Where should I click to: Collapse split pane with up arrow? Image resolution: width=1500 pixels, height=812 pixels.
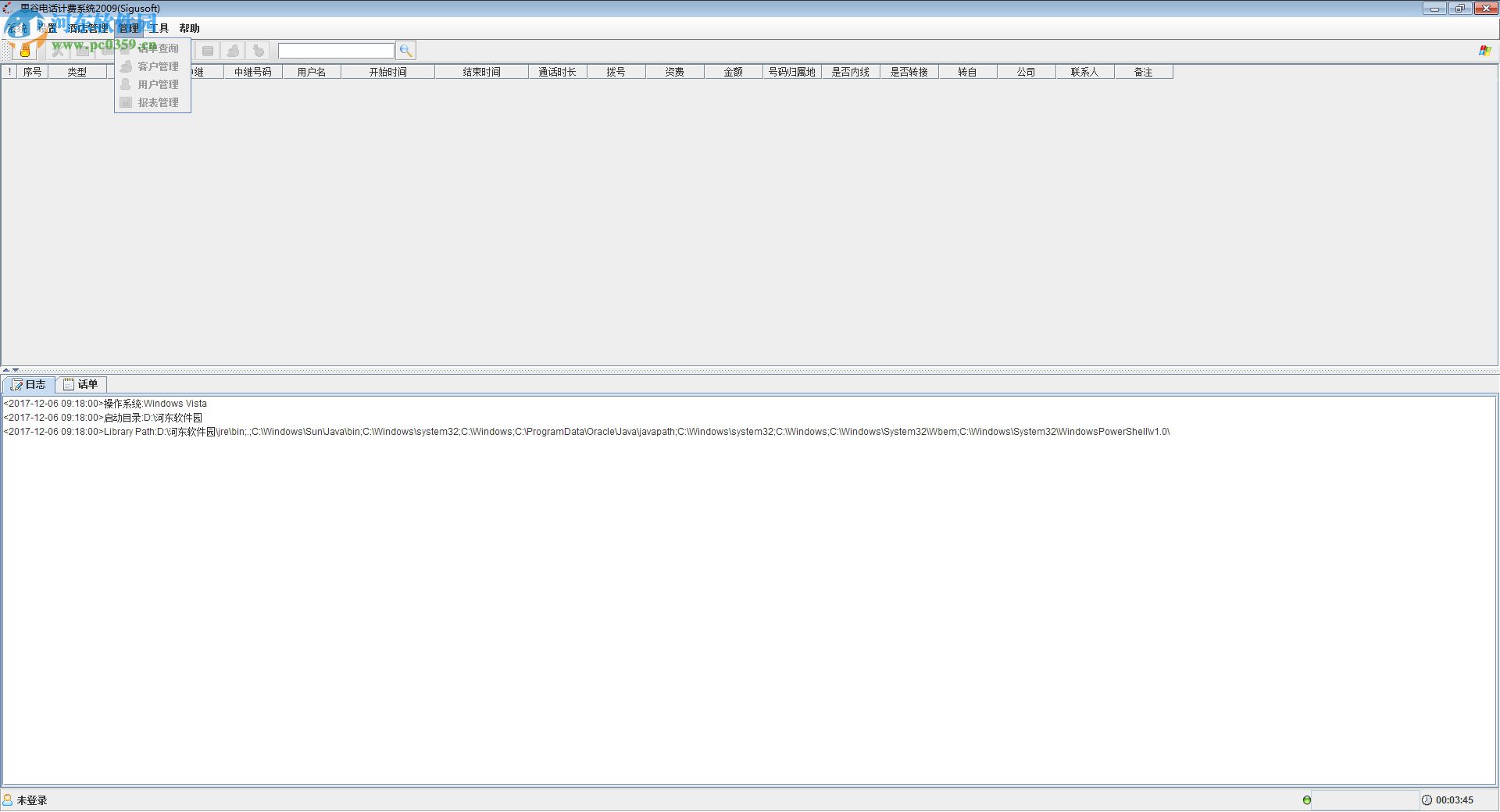pos(5,370)
